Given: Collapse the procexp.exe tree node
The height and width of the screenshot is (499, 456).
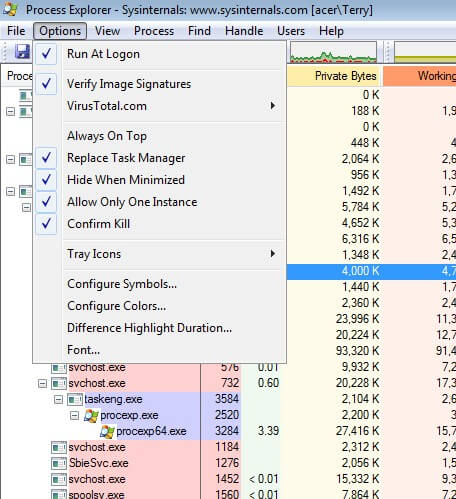Looking at the screenshot, I should (x=74, y=415).
